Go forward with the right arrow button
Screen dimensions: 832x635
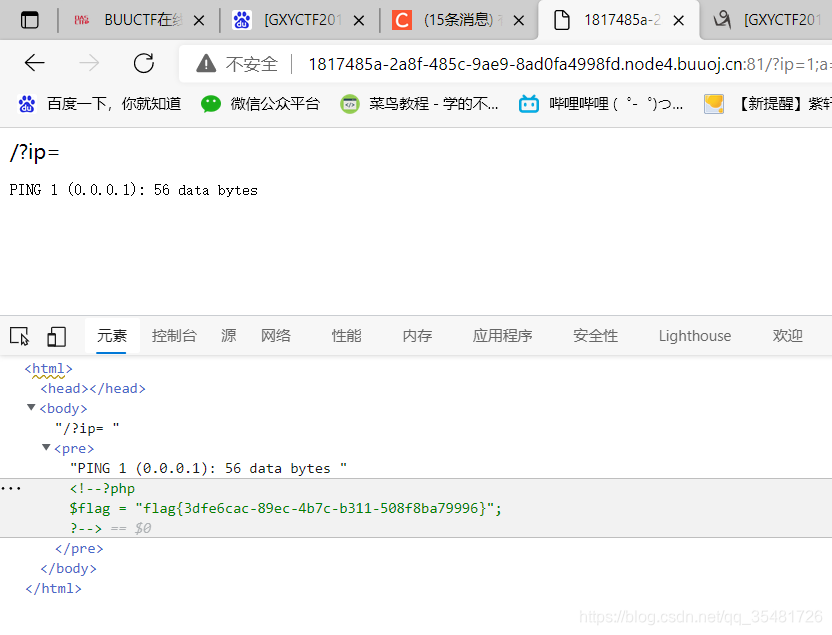89,63
